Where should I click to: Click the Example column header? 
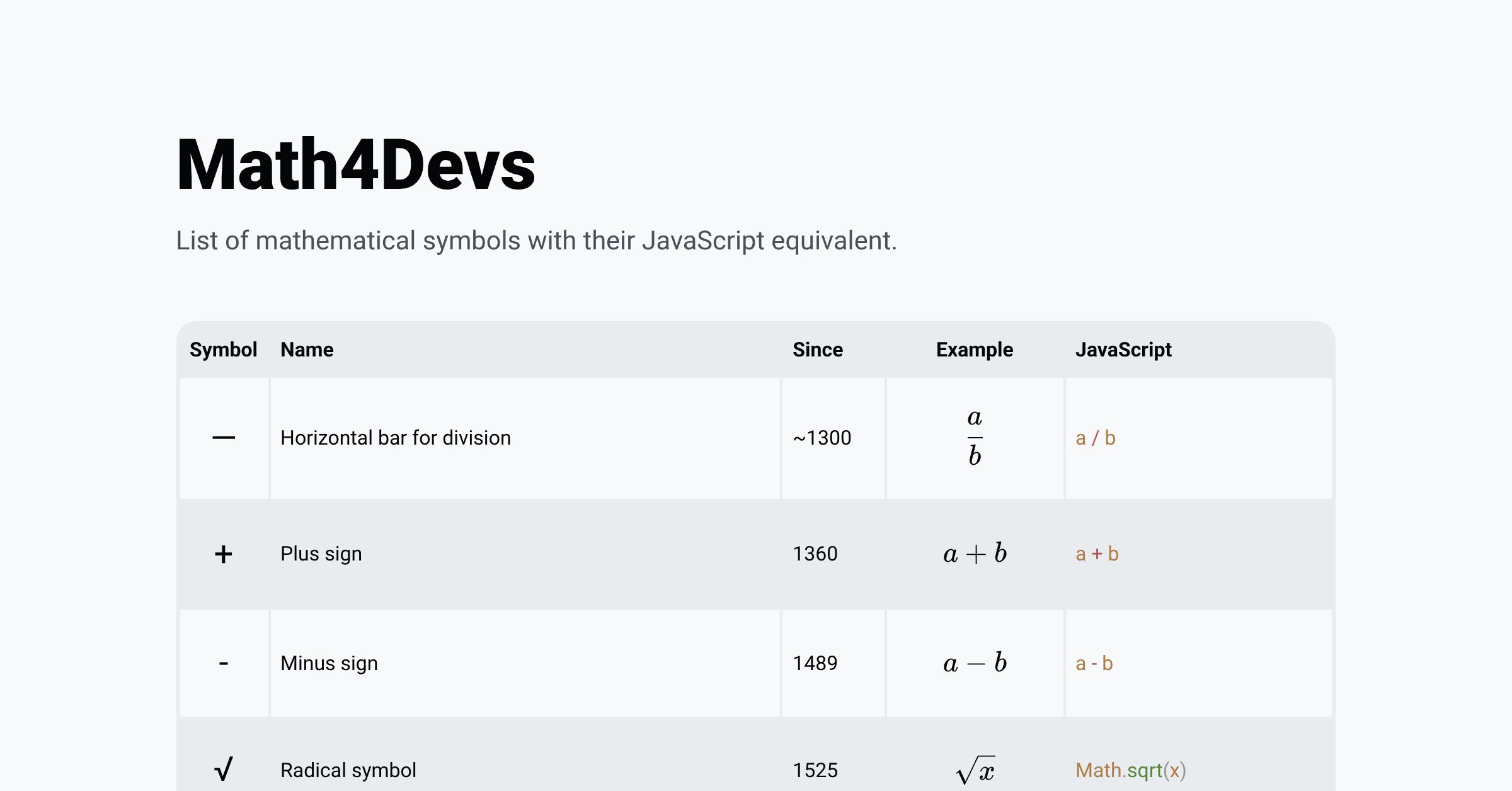click(x=974, y=350)
